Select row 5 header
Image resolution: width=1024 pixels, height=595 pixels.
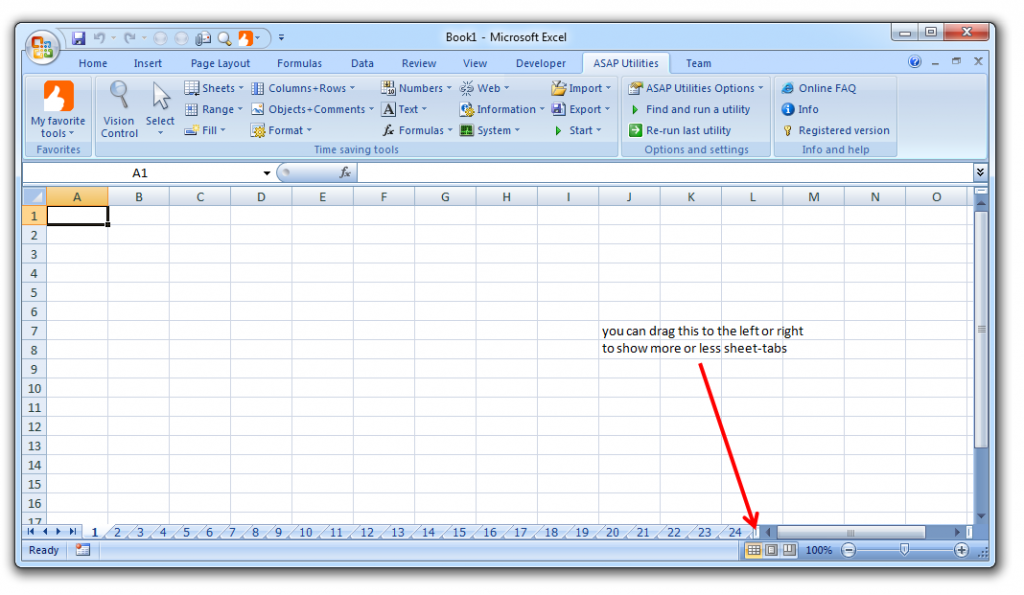(35, 293)
